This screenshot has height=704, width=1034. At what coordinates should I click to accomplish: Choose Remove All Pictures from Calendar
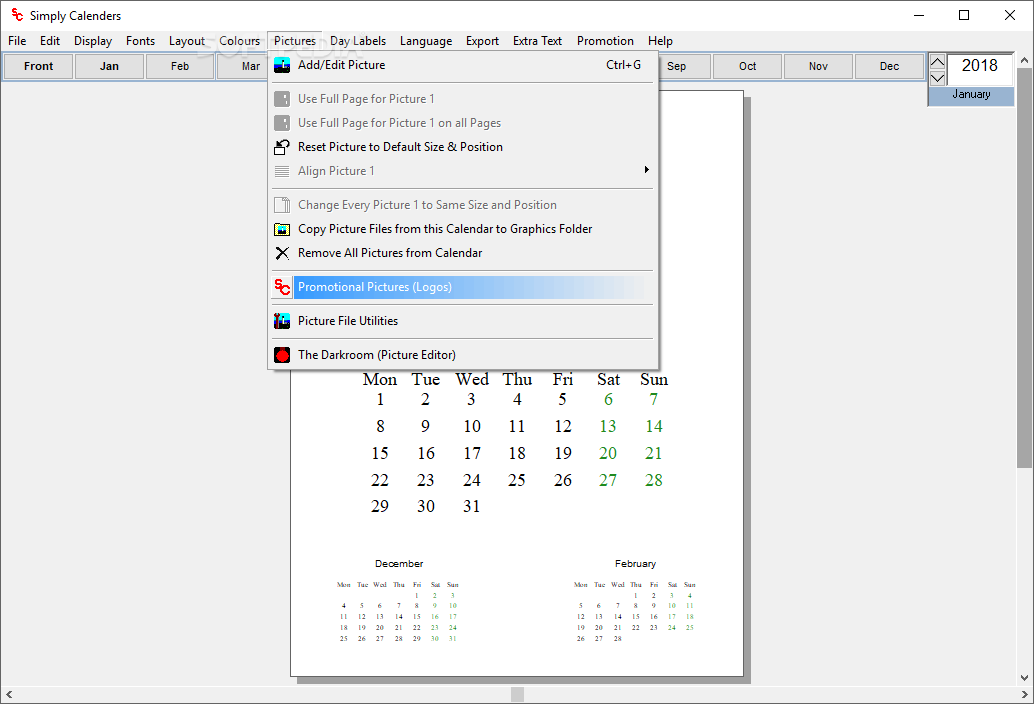tap(463, 253)
